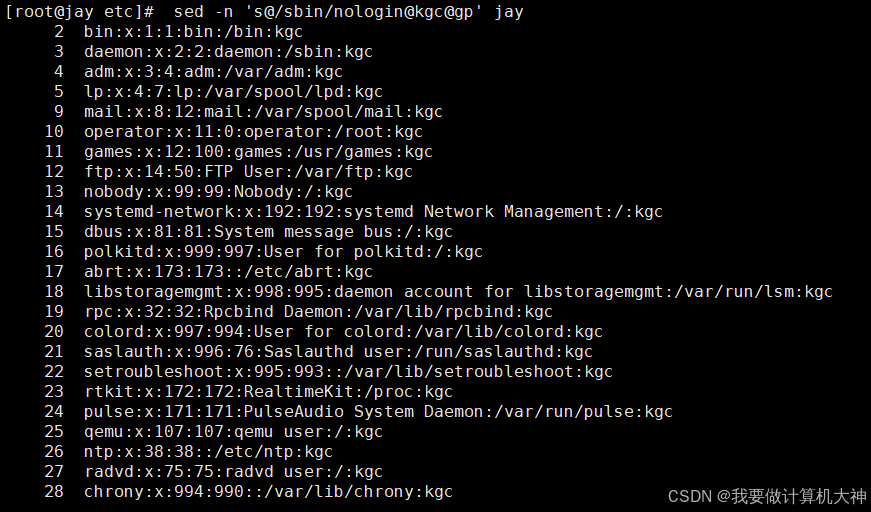
Task: Select the libstoragemgmt daemon account line
Action: [x=458, y=292]
